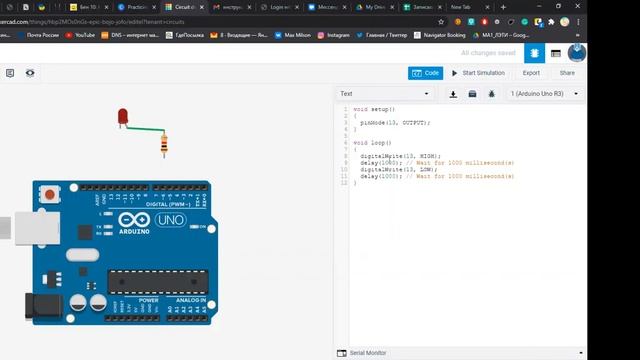Click the void setup() code line
This screenshot has width=640, height=360.
(373, 109)
